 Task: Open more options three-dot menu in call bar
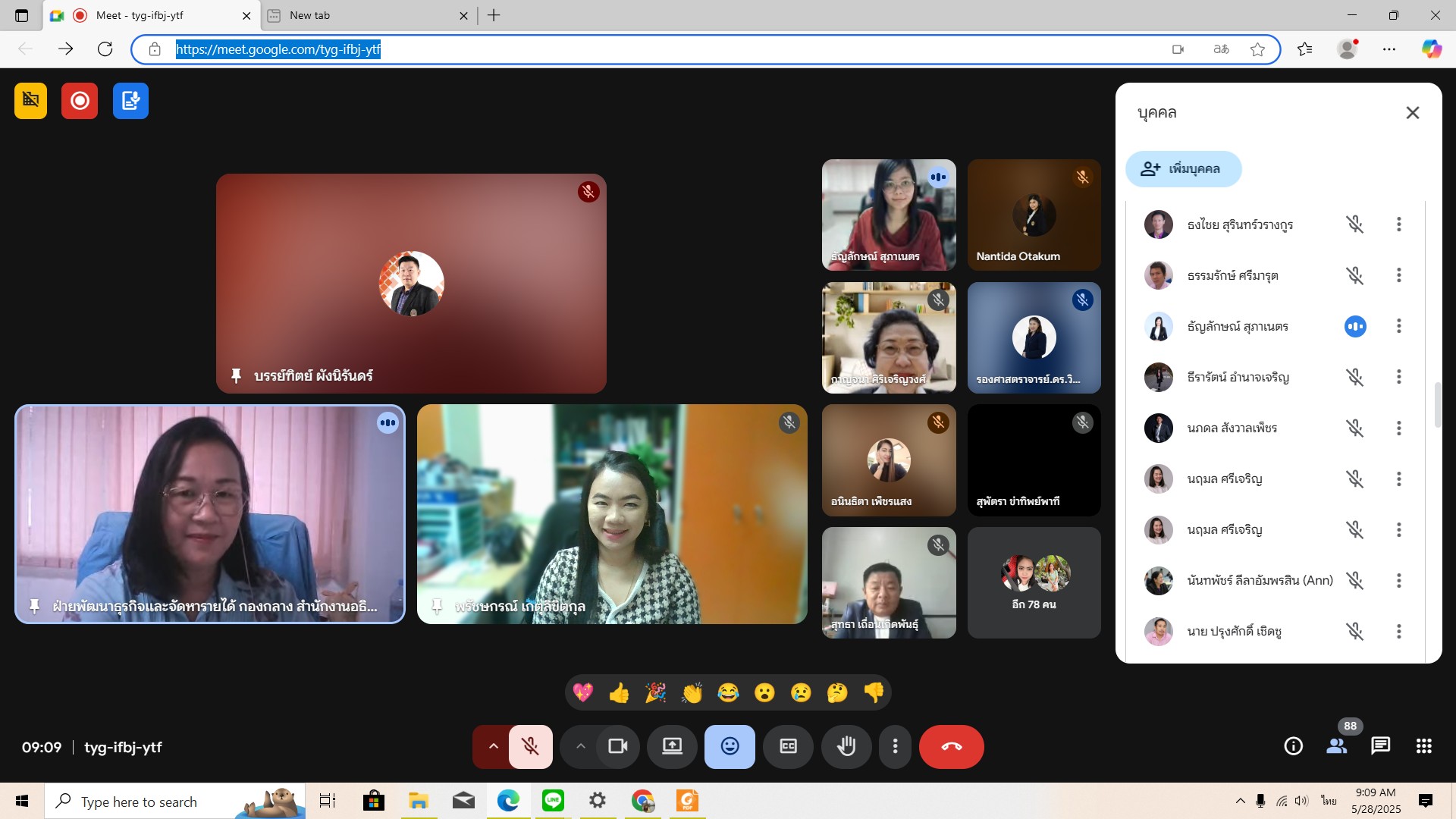click(895, 747)
